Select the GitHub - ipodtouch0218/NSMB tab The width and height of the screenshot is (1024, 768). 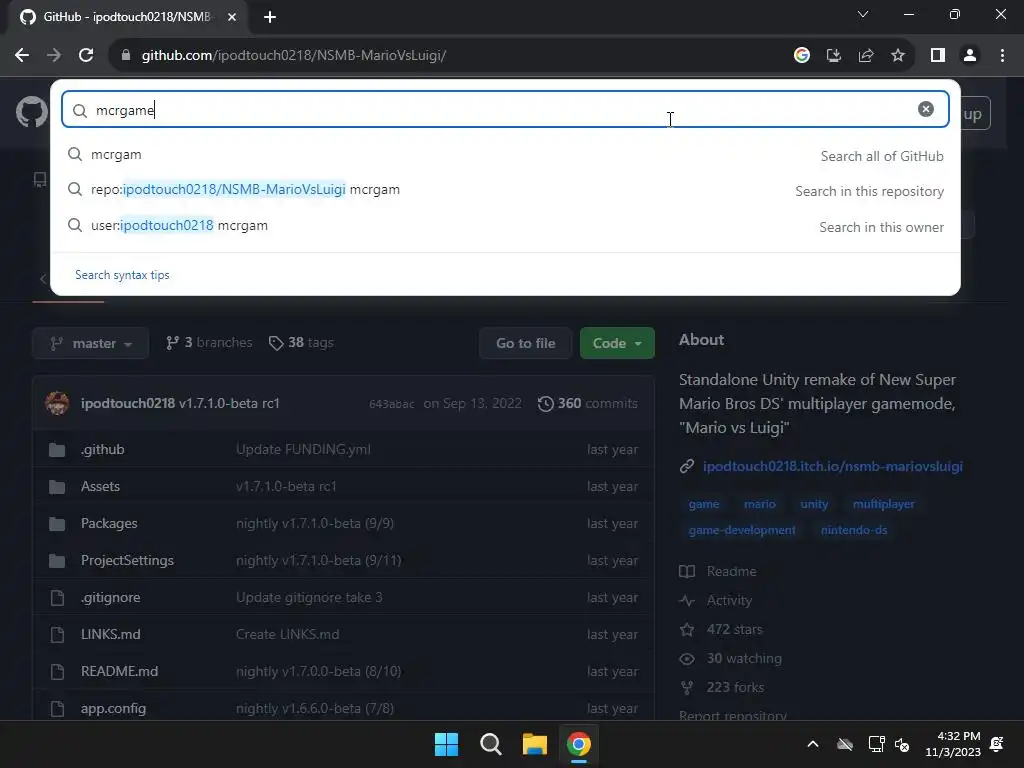[128, 18]
